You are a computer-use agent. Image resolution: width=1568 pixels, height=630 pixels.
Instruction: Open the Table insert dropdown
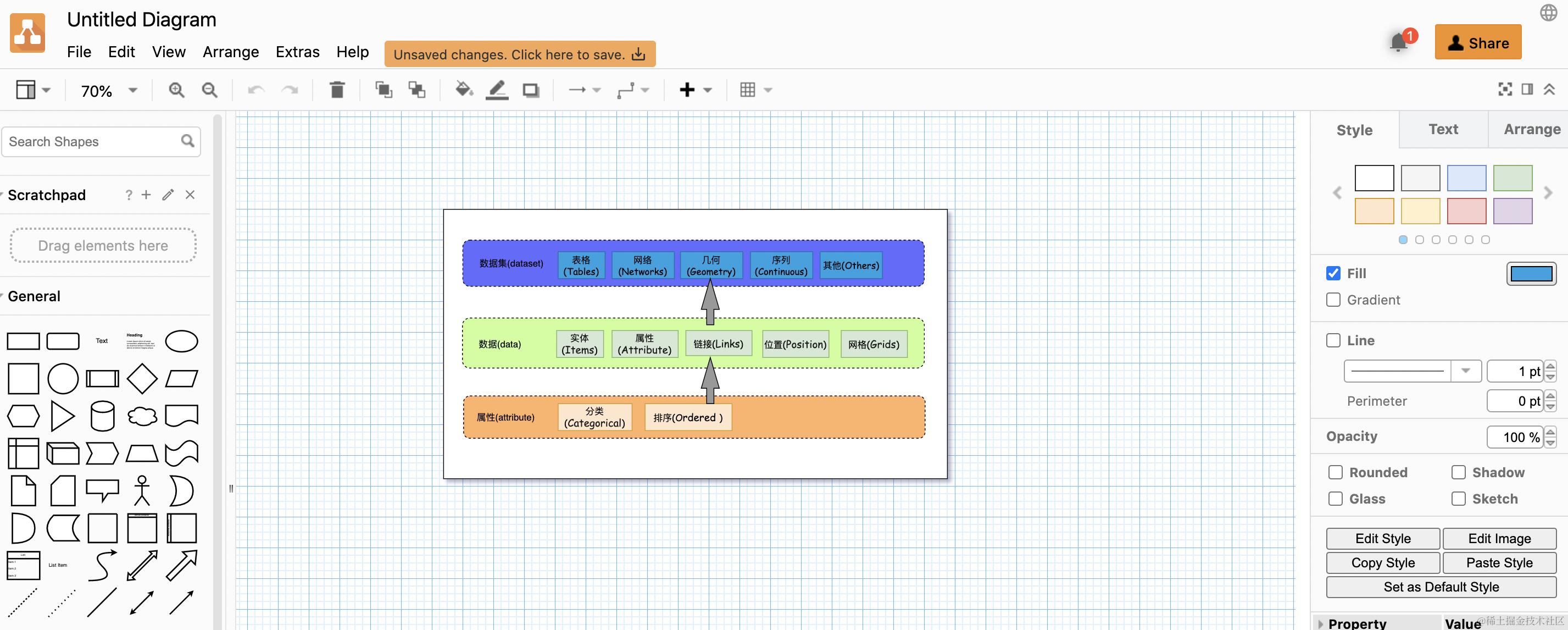coord(755,90)
